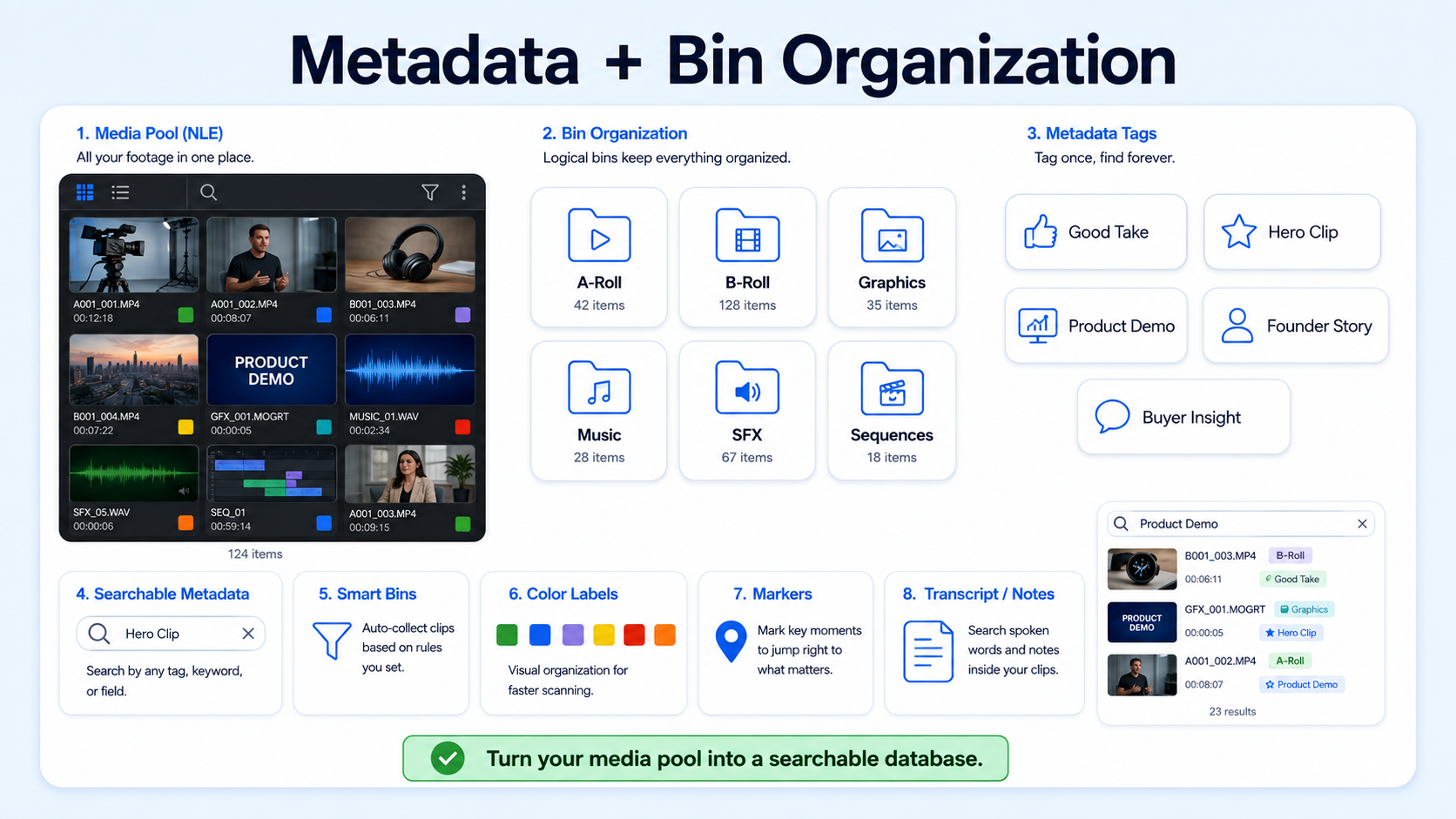
Task: Pick the green color label swatch
Action: (x=507, y=634)
